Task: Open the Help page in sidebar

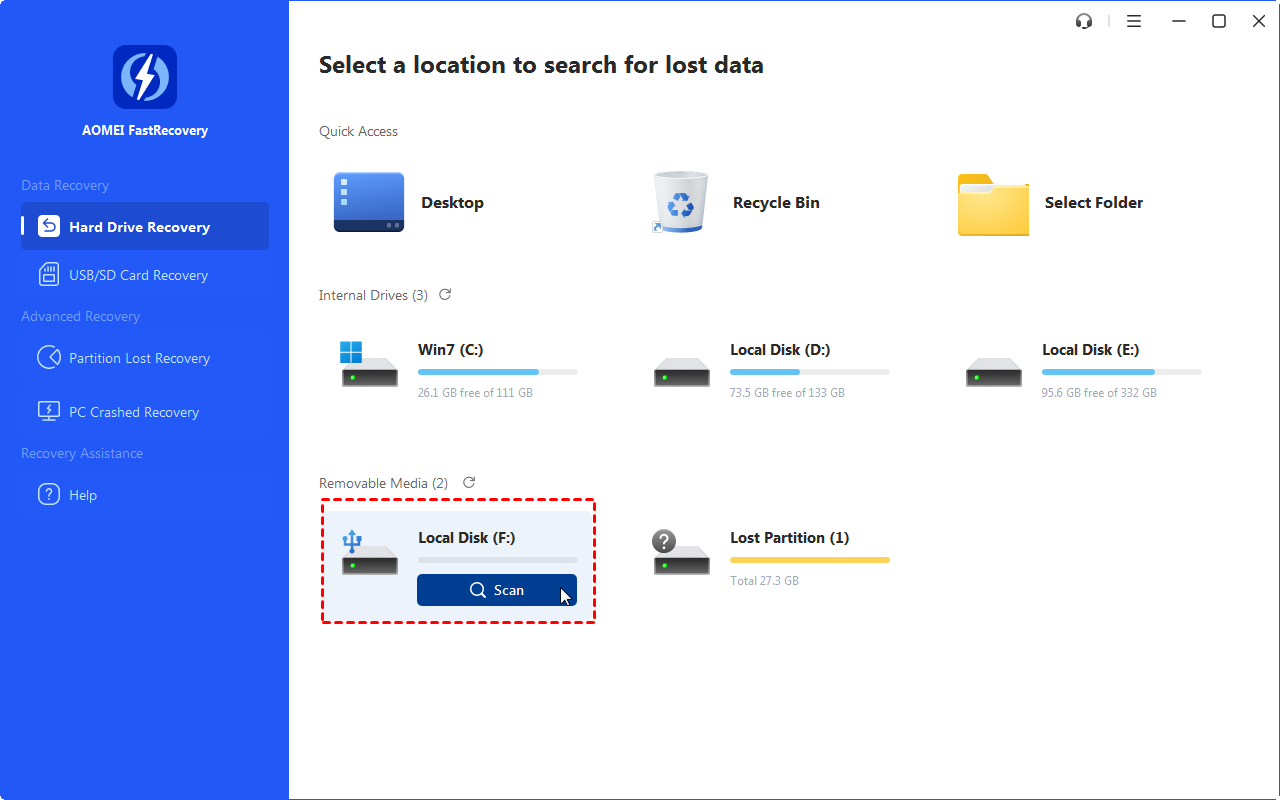Action: coord(145,495)
